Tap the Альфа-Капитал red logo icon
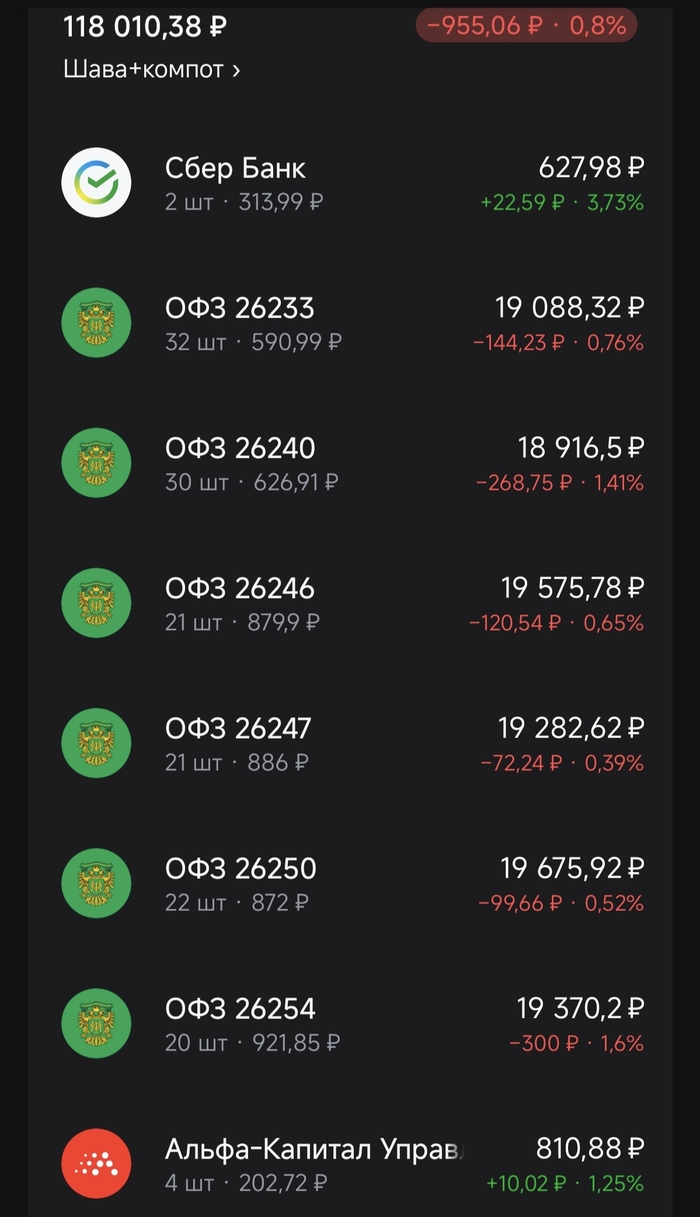The width and height of the screenshot is (700, 1217). [x=96, y=1163]
